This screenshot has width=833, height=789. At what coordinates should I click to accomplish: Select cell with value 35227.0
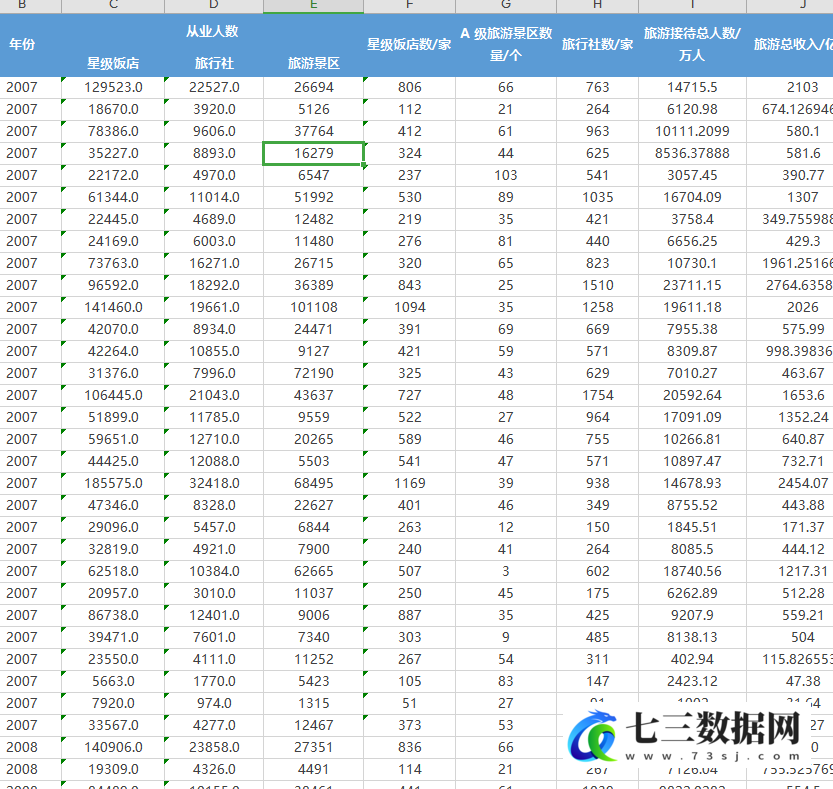click(113, 154)
